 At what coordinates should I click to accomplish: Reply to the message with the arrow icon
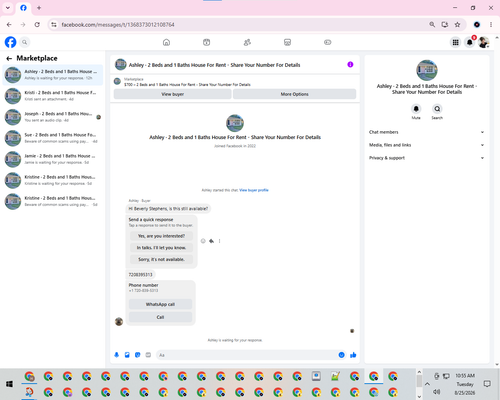(x=211, y=241)
